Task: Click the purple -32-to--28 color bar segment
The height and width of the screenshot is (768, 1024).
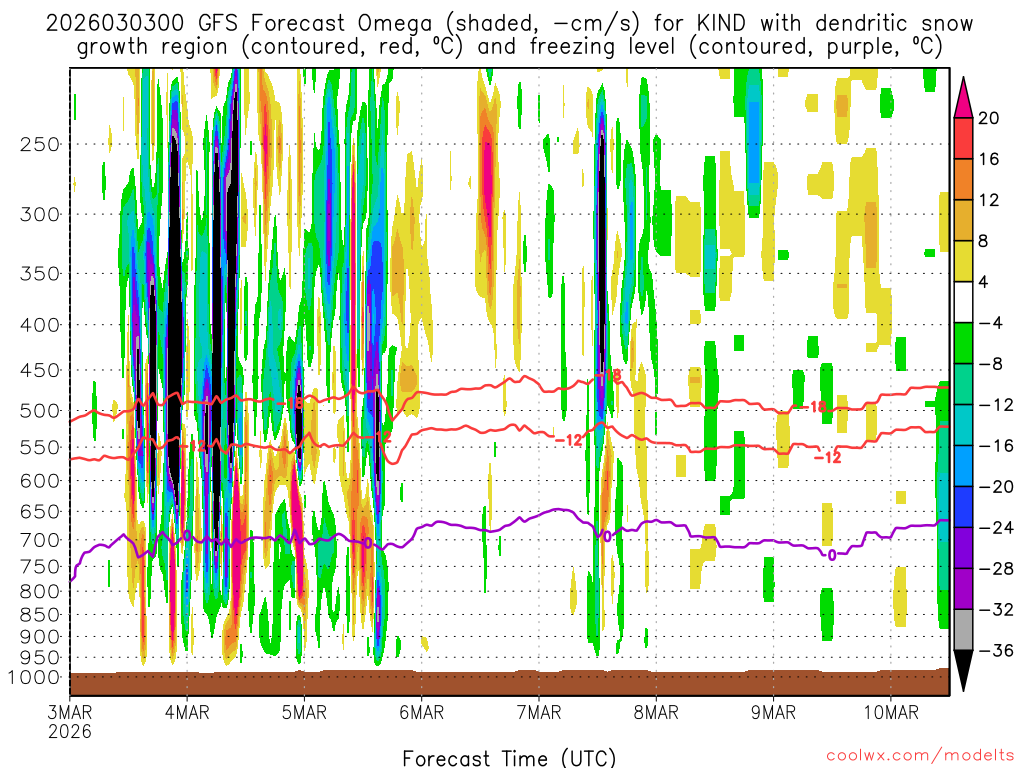Action: 963,589
